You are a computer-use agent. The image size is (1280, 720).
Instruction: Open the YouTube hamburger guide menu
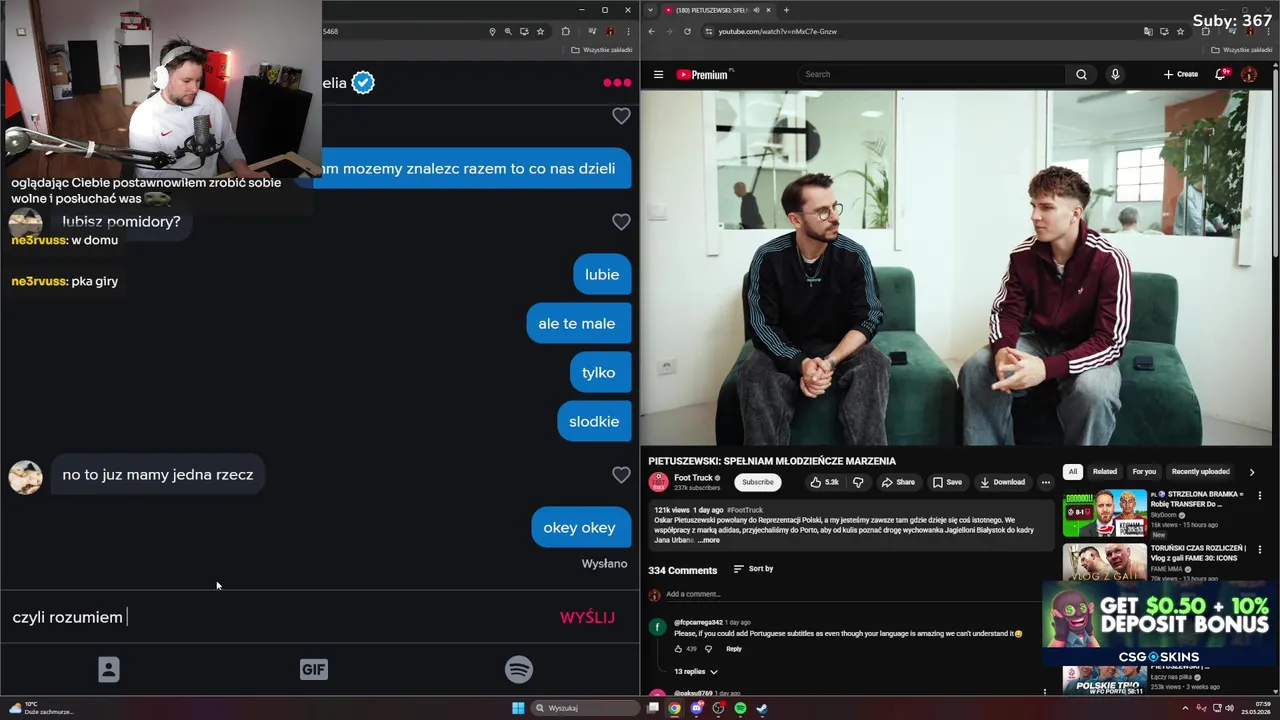[658, 74]
